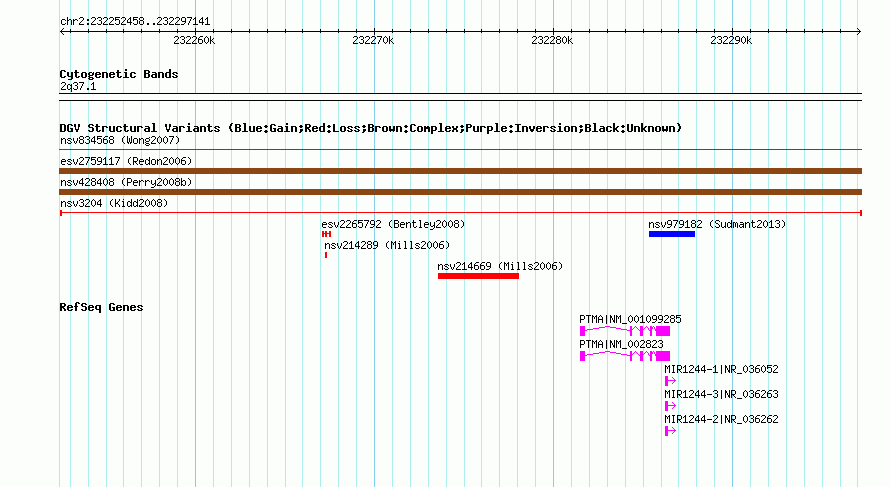This screenshot has width=890, height=487.
Task: Select the PTMA NM_001099285 transcript glyph
Action: pos(625,331)
